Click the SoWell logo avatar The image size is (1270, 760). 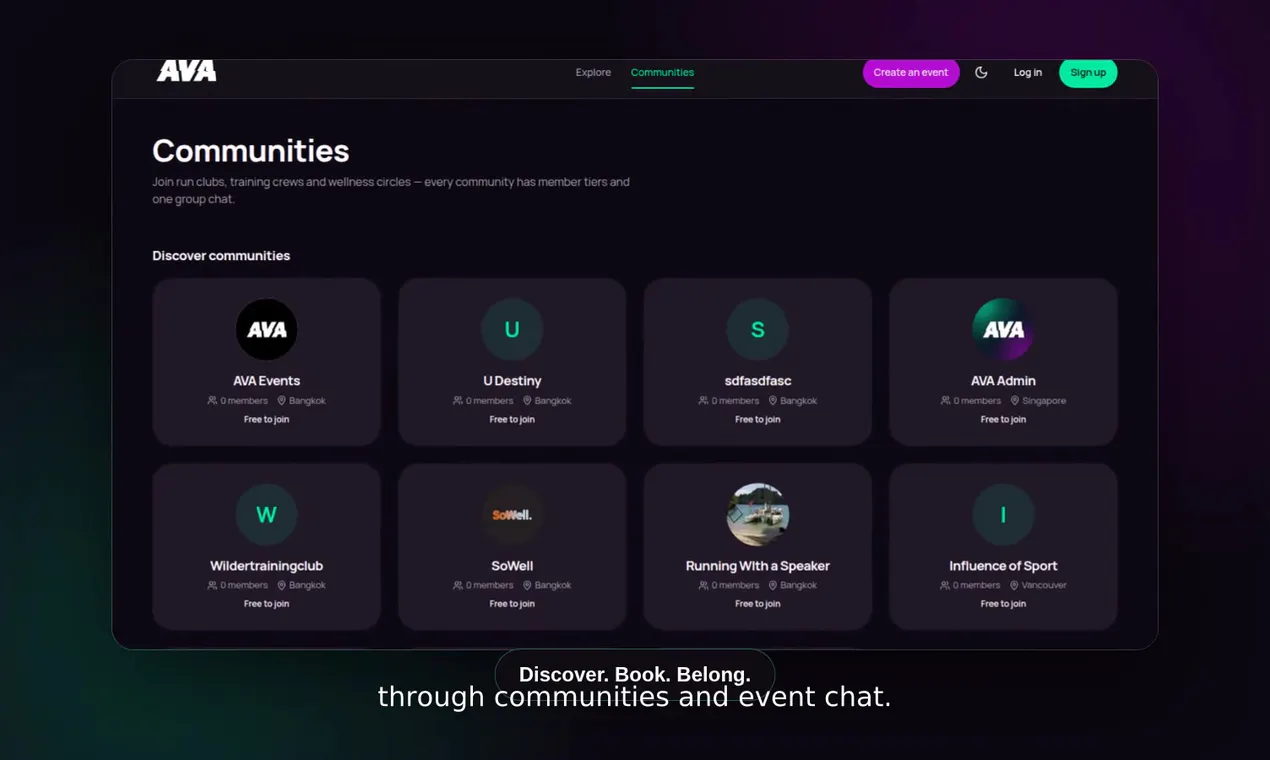[512, 514]
